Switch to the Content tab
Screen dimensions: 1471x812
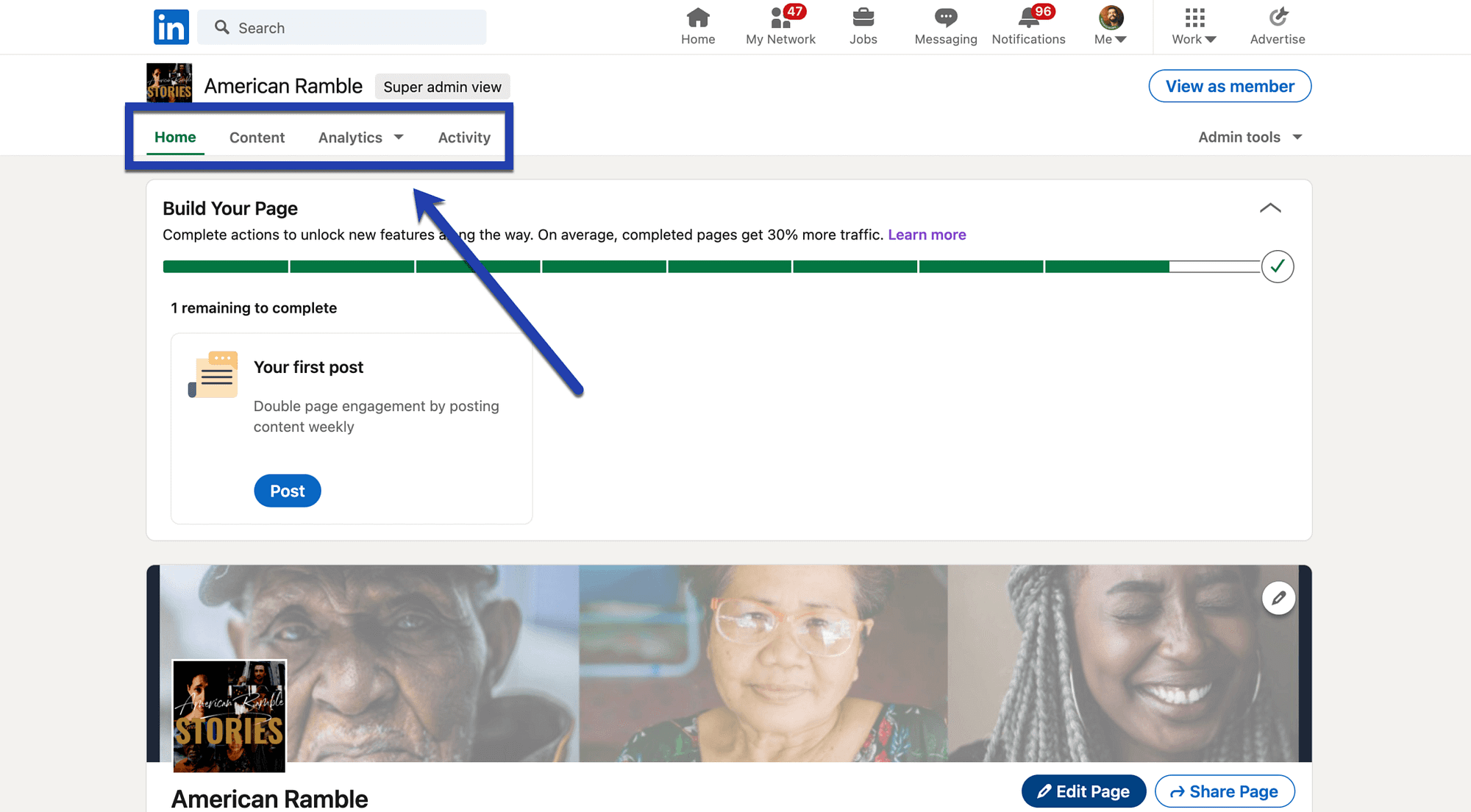(x=257, y=137)
